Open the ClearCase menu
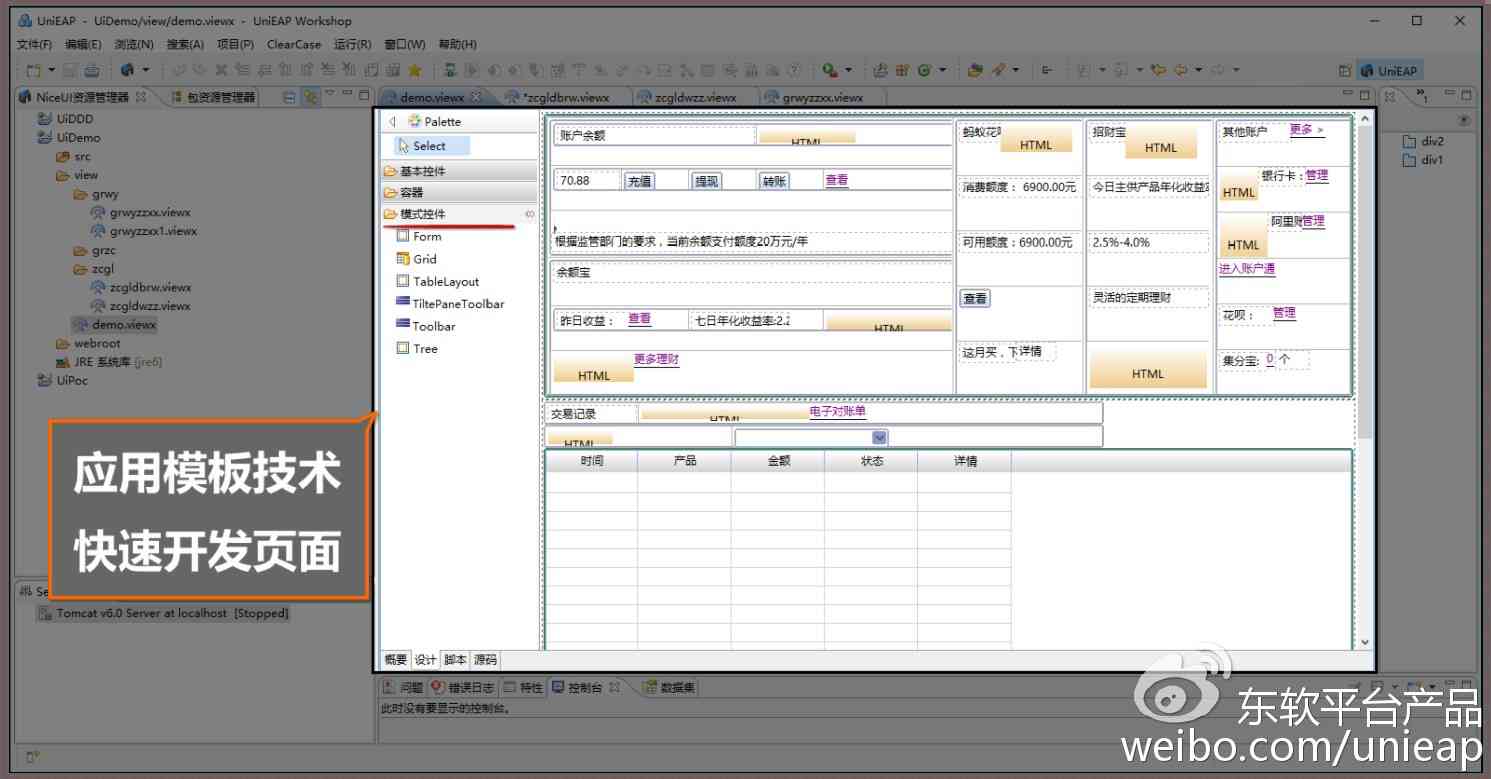 [294, 44]
